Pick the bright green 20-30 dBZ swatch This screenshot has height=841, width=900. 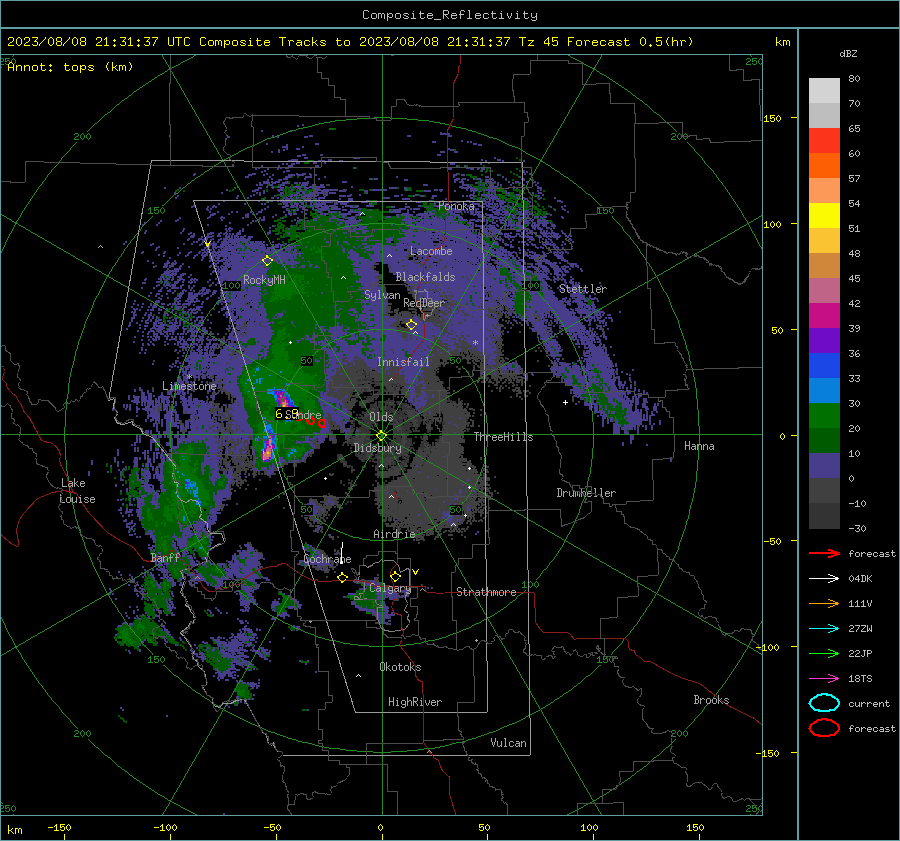[x=824, y=416]
